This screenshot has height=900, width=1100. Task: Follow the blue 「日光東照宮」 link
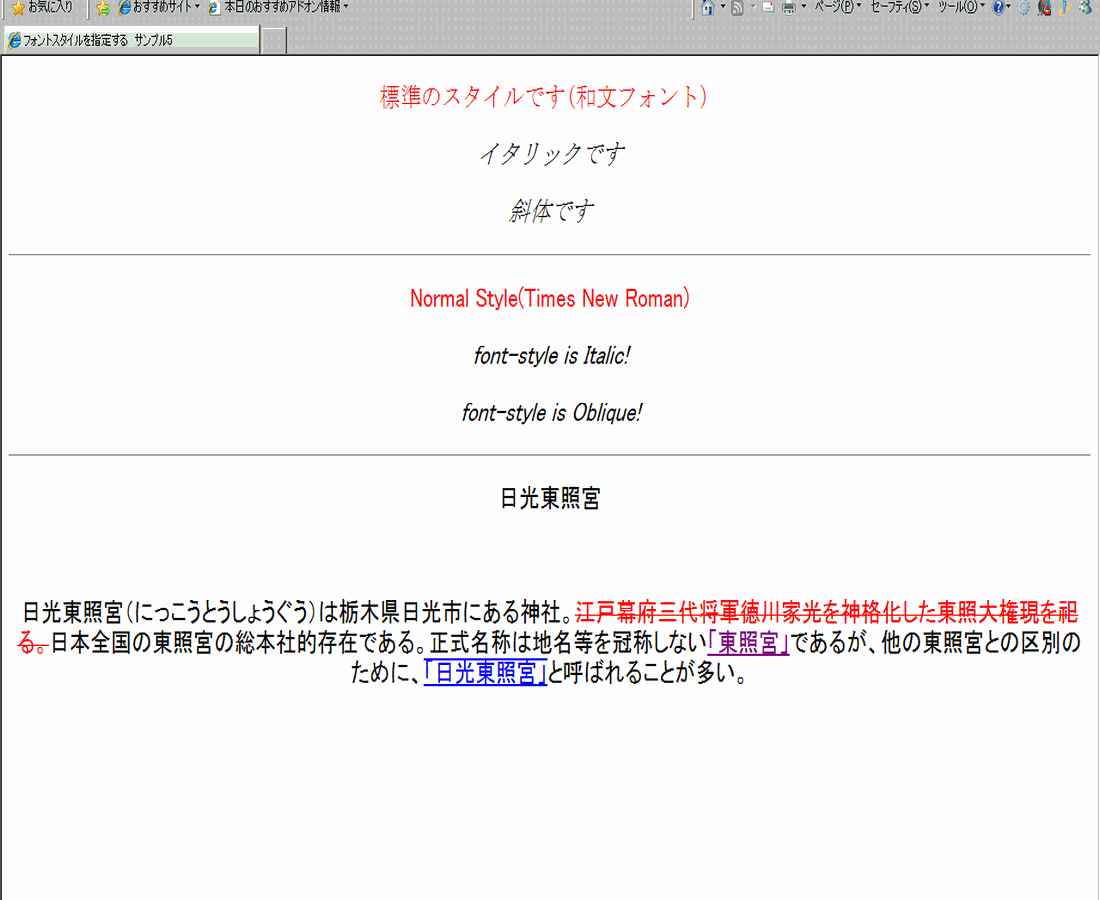pyautogui.click(x=485, y=673)
